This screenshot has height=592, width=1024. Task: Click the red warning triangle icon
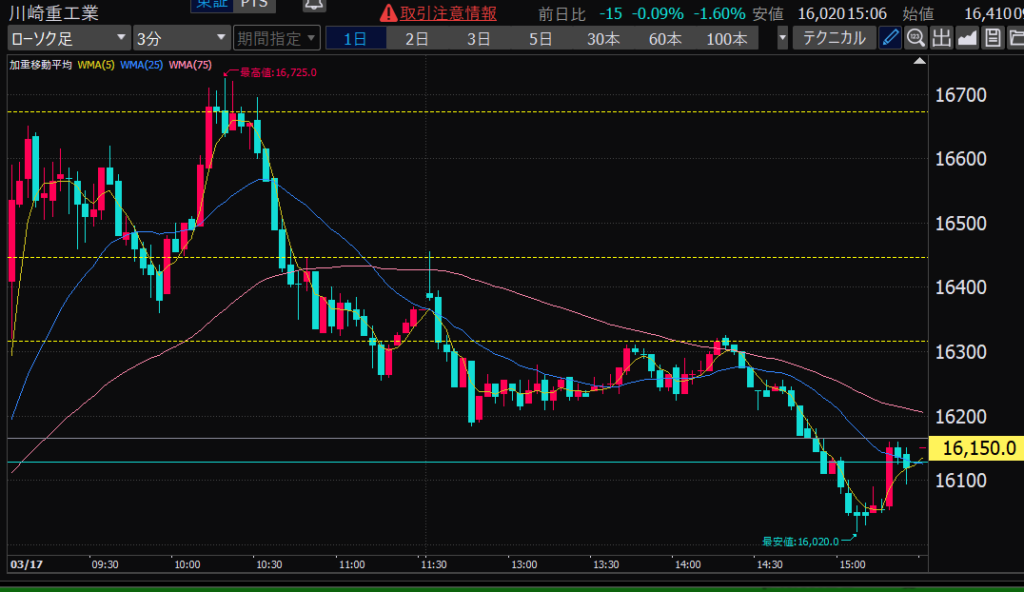(388, 14)
